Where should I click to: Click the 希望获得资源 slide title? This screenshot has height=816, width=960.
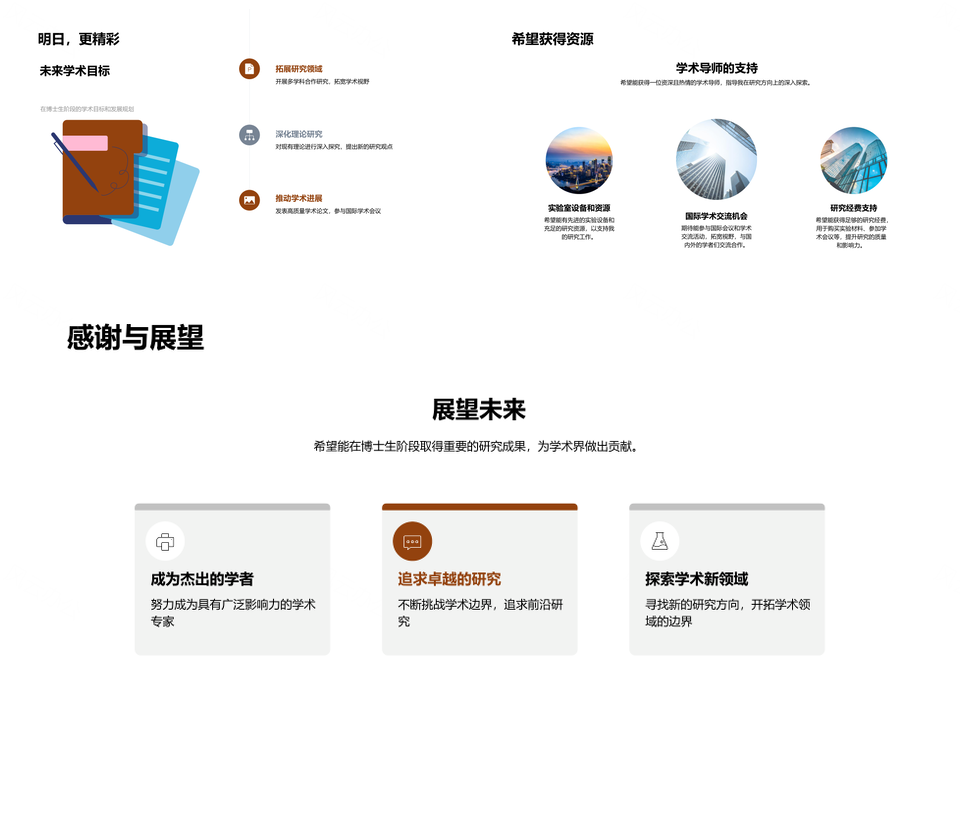click(552, 39)
